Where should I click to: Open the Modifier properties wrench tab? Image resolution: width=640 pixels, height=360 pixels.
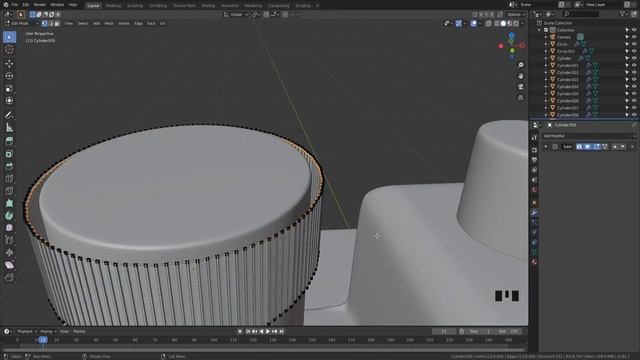pyautogui.click(x=534, y=213)
